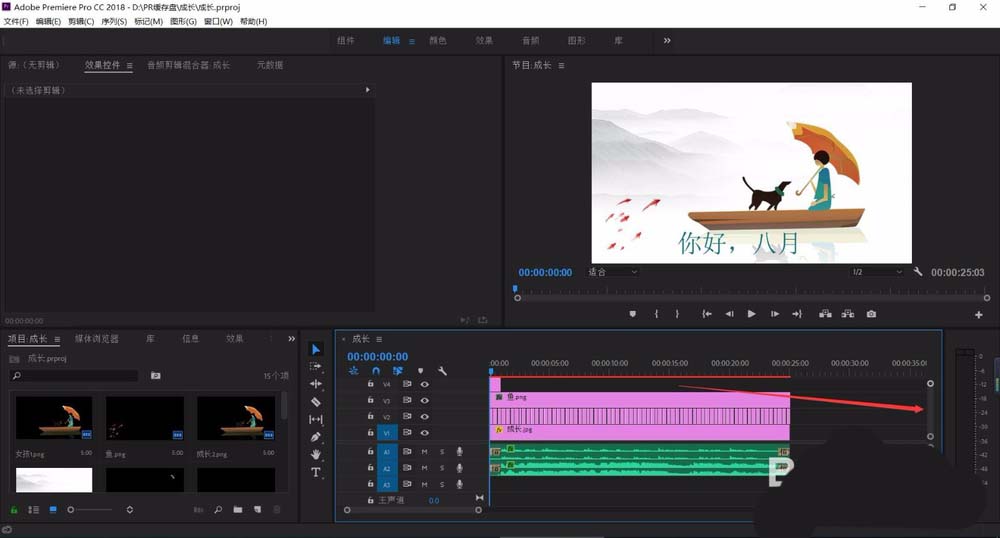Screen dimensions: 1000x538
Task: Switch to the 媒体浏览器 tab
Action: (x=97, y=338)
